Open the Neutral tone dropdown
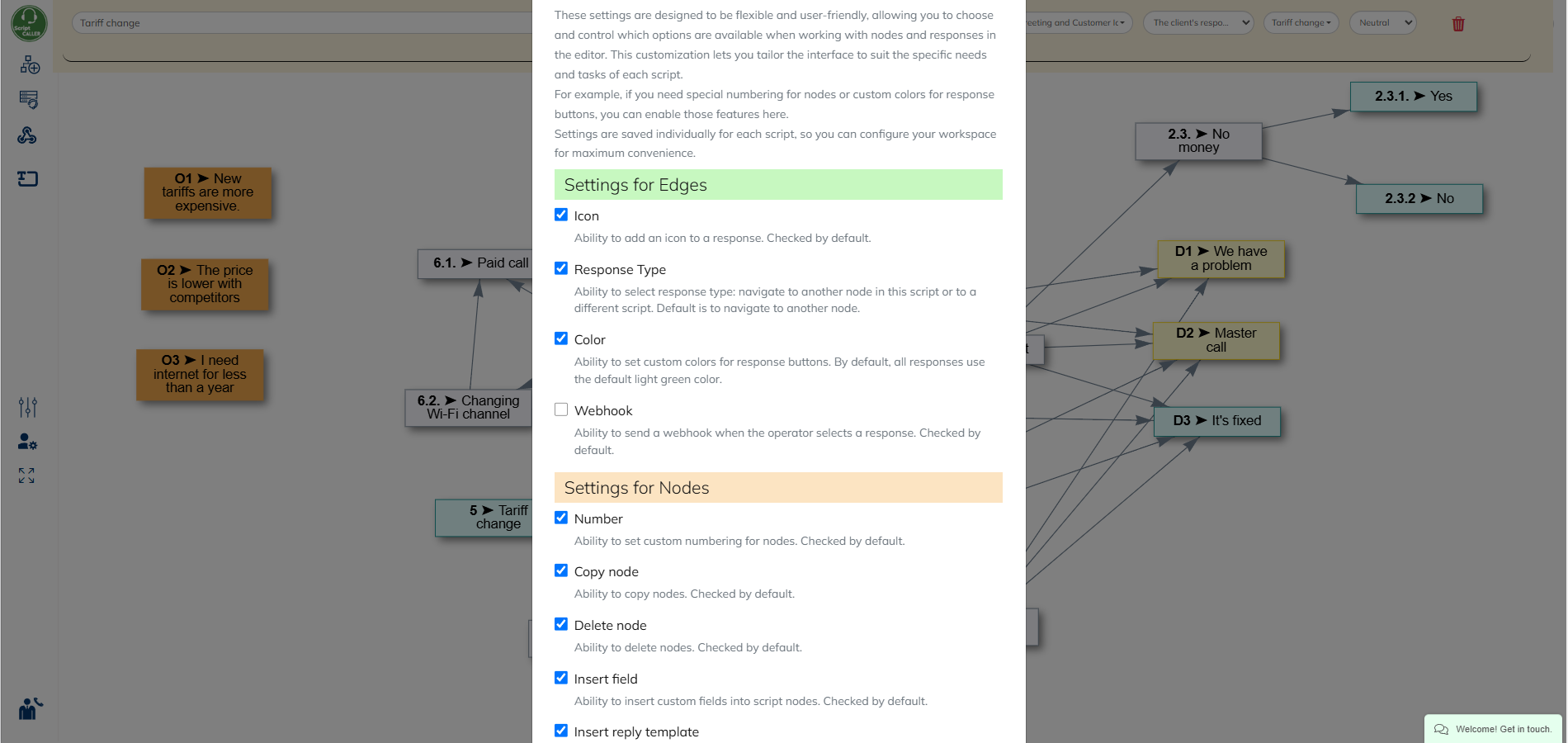 click(x=1381, y=22)
